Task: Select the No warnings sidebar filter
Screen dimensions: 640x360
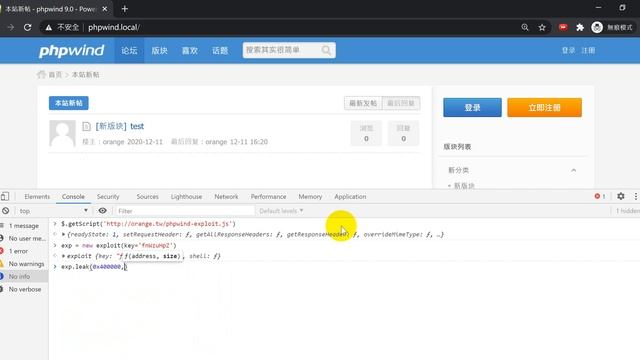Action: point(24,264)
